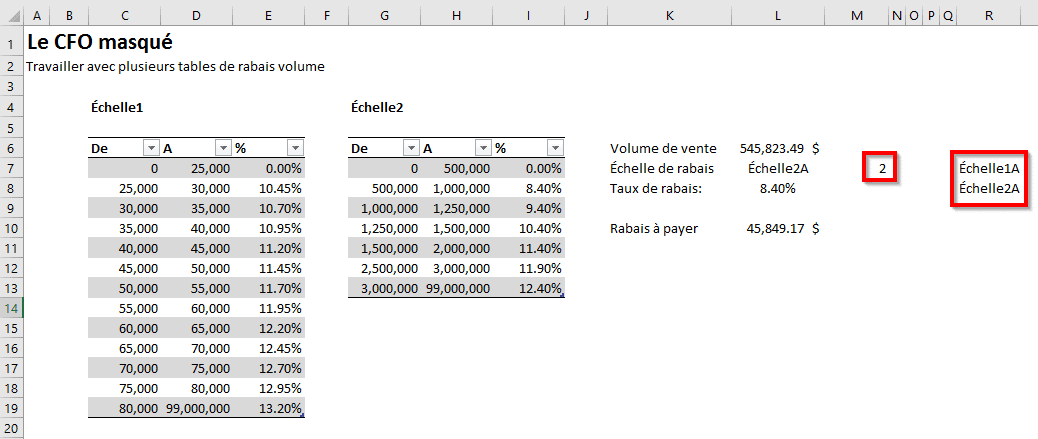The height and width of the screenshot is (439, 1038).
Task: Click the 'Le CFO masqué' title cell
Action: coord(100,42)
